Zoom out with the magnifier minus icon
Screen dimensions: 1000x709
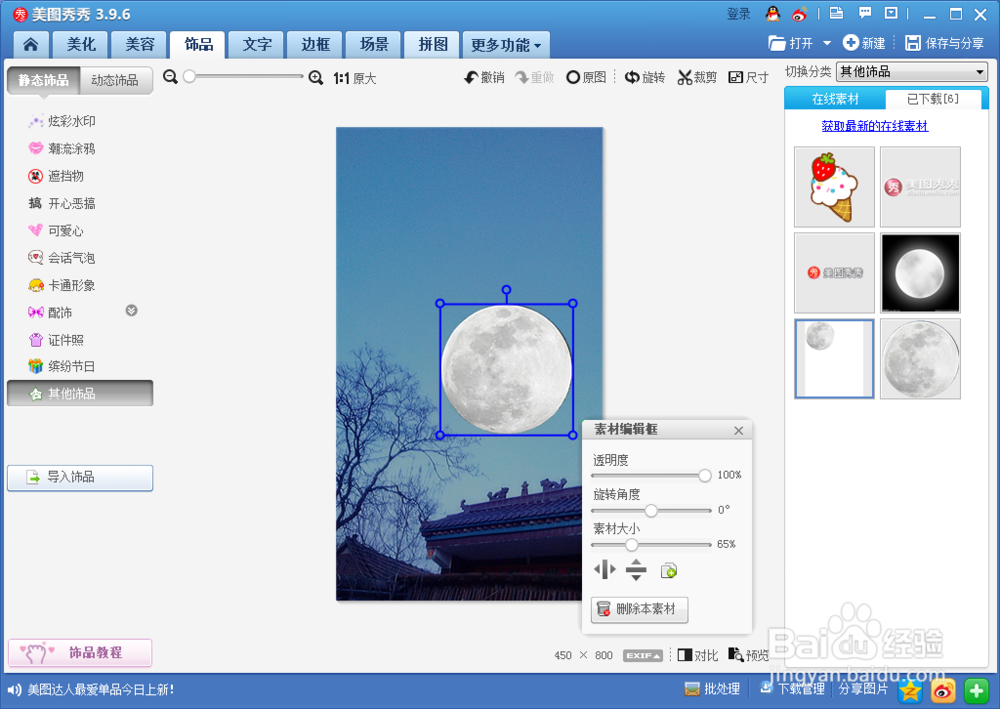pos(170,77)
